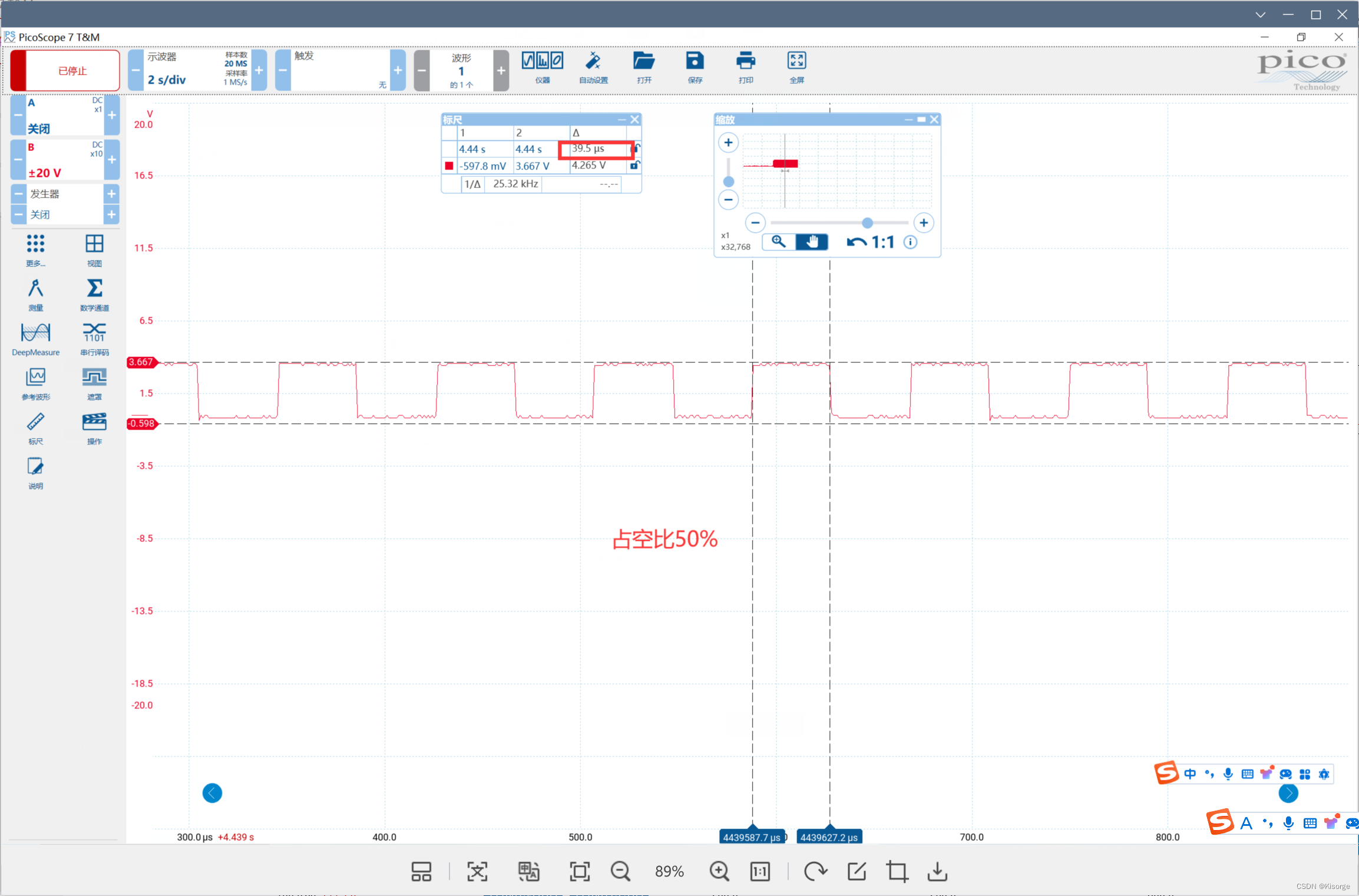Close the rulers legend panel
Image resolution: width=1359 pixels, height=896 pixels.
tap(634, 120)
